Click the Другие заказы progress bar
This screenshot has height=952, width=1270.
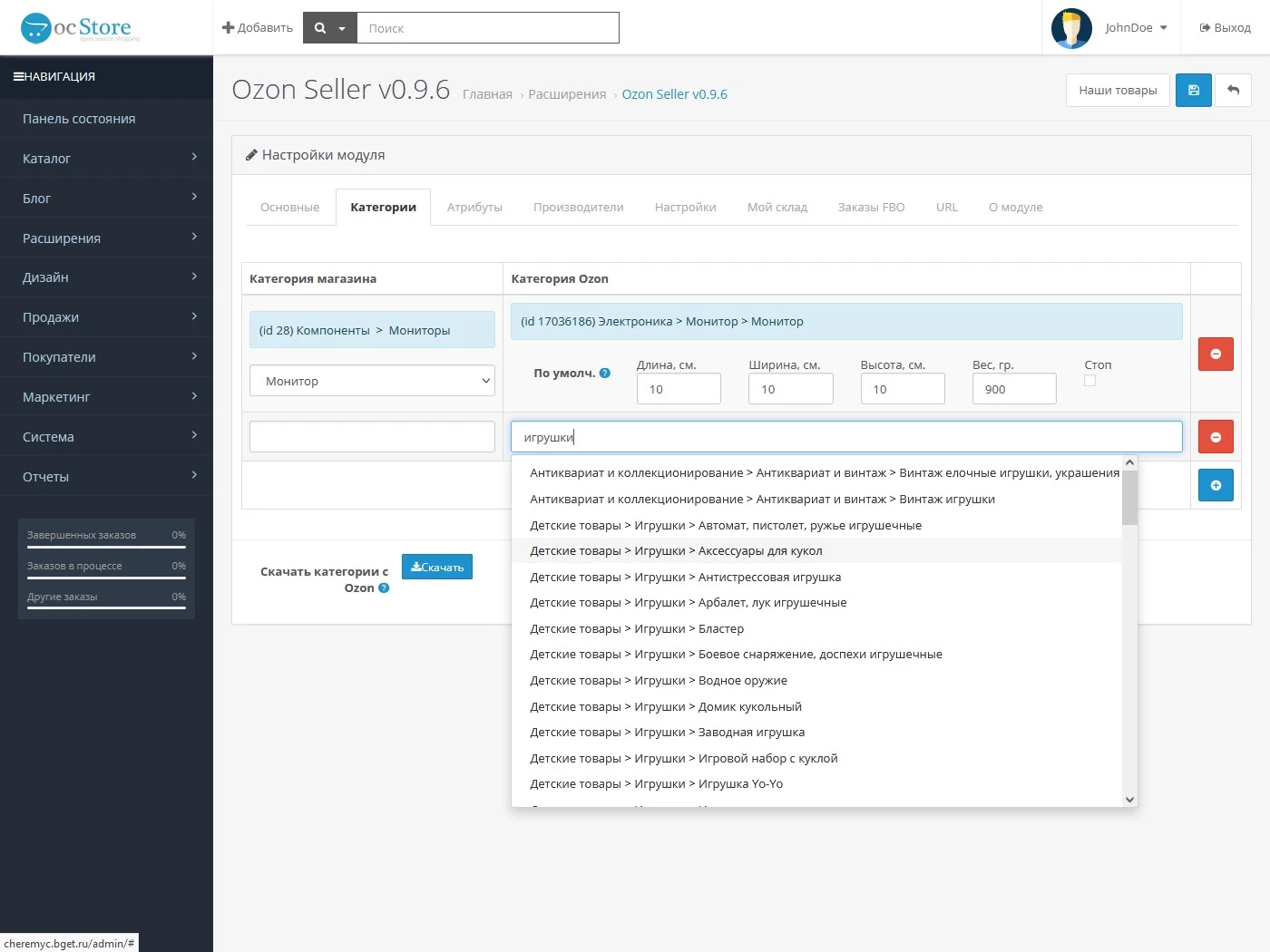(106, 607)
